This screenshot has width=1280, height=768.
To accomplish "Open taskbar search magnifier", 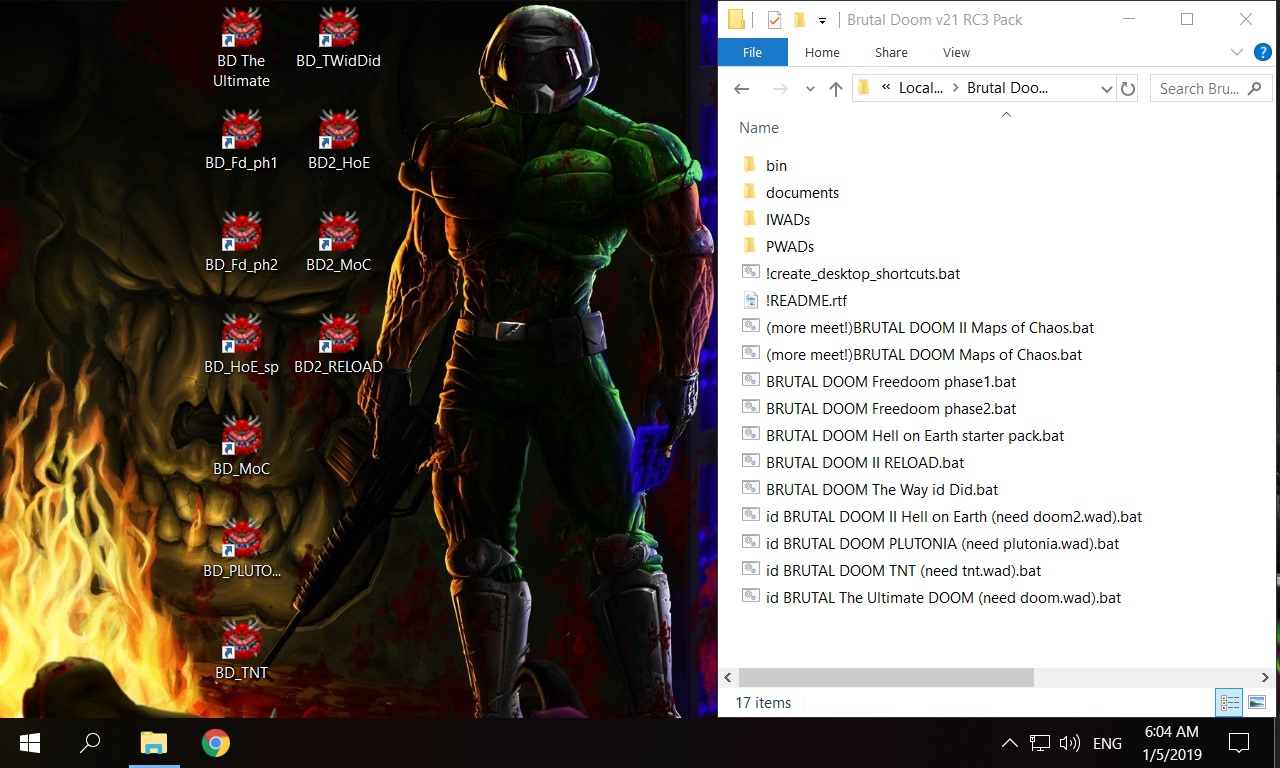I will tap(90, 743).
